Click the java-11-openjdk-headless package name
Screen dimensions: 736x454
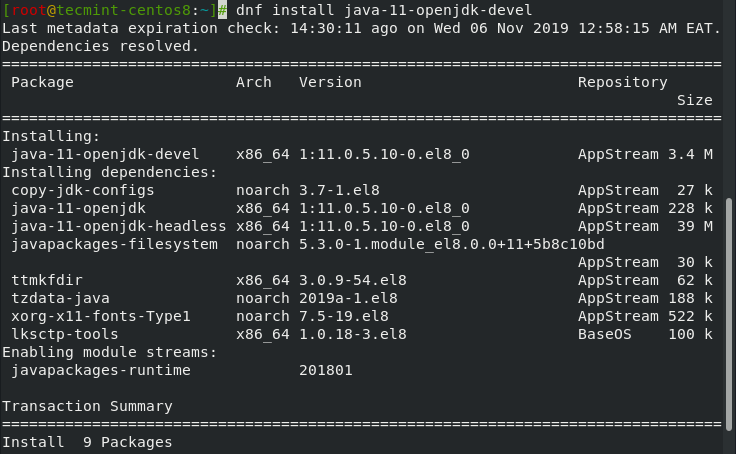click(x=114, y=226)
